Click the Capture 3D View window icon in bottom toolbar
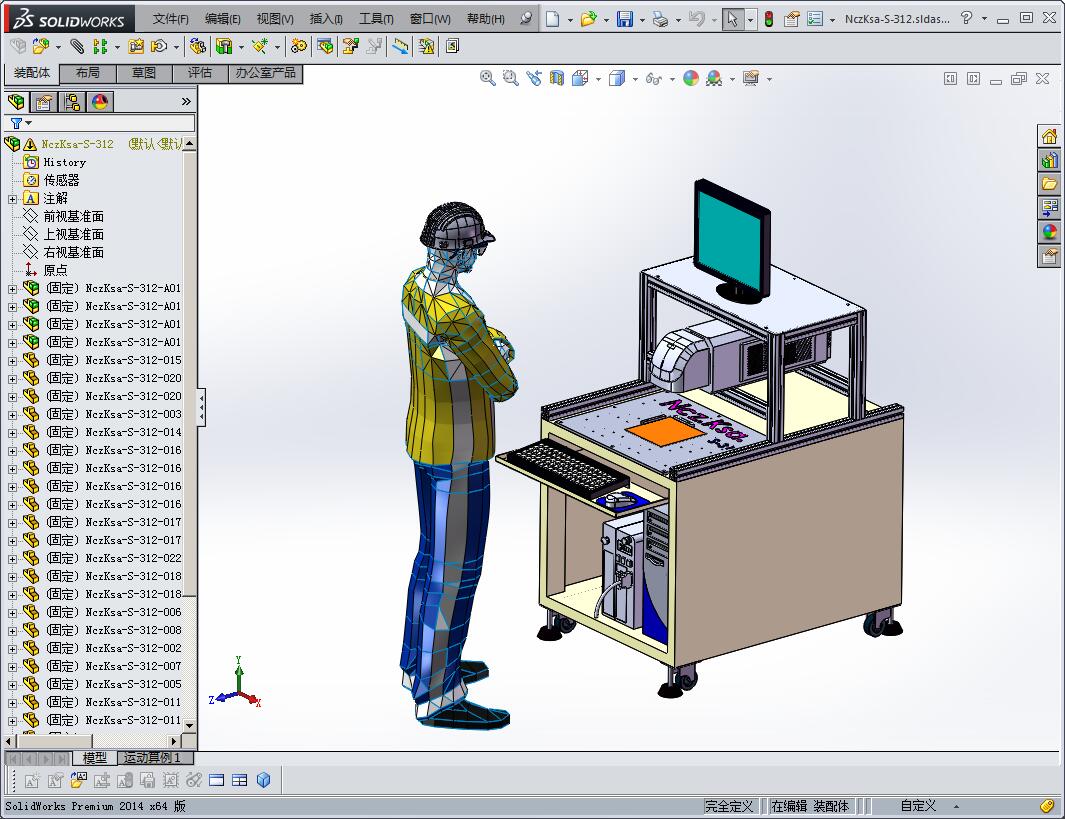This screenshot has height=819, width=1065. 217,780
